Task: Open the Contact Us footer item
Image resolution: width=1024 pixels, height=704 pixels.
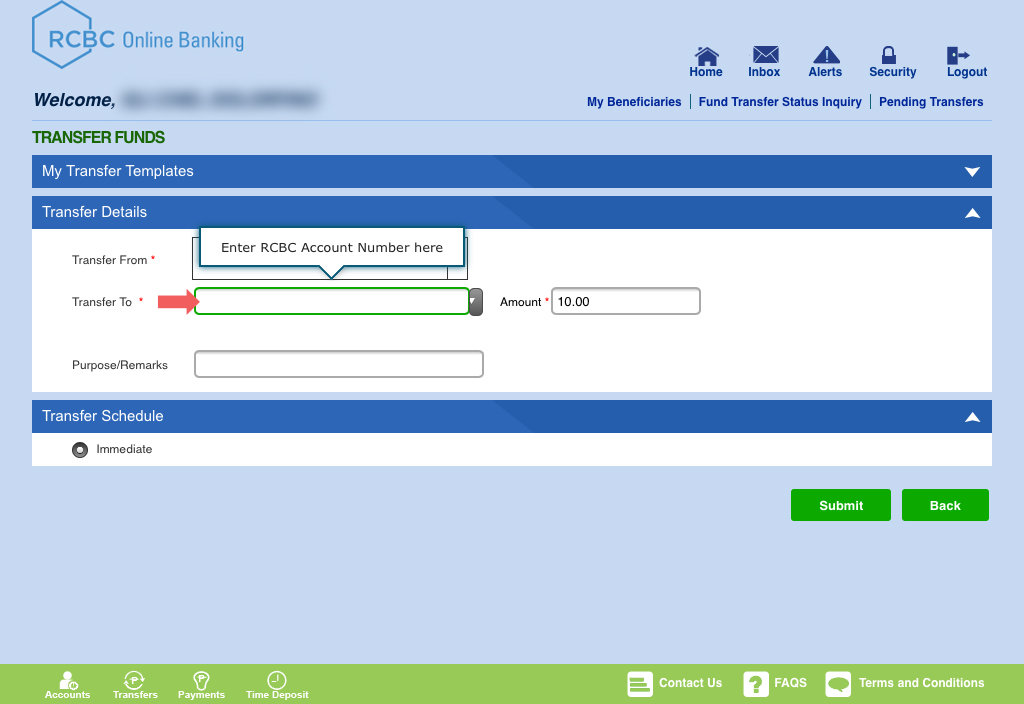Action: (675, 684)
